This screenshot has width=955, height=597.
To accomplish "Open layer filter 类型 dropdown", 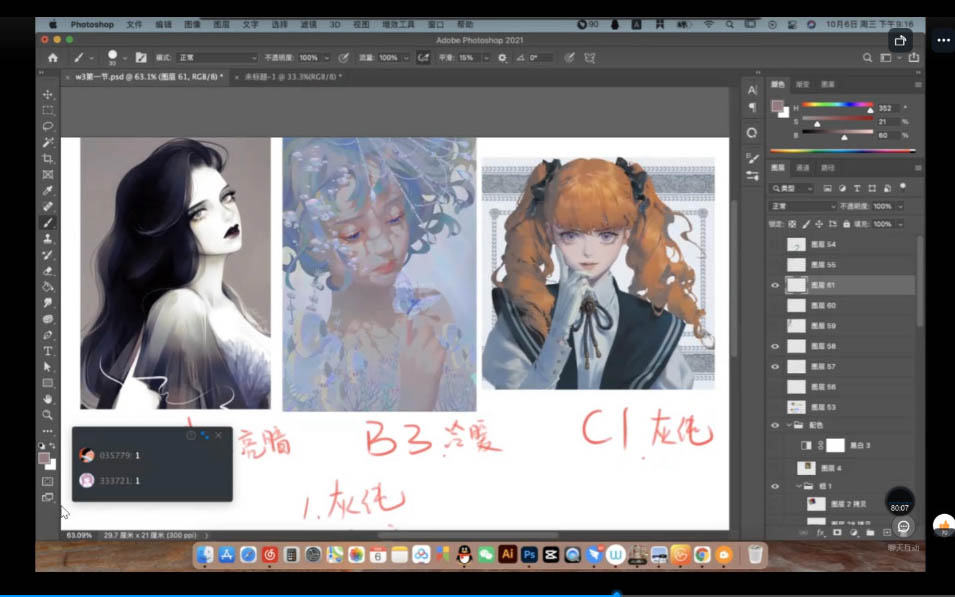I will pyautogui.click(x=791, y=188).
